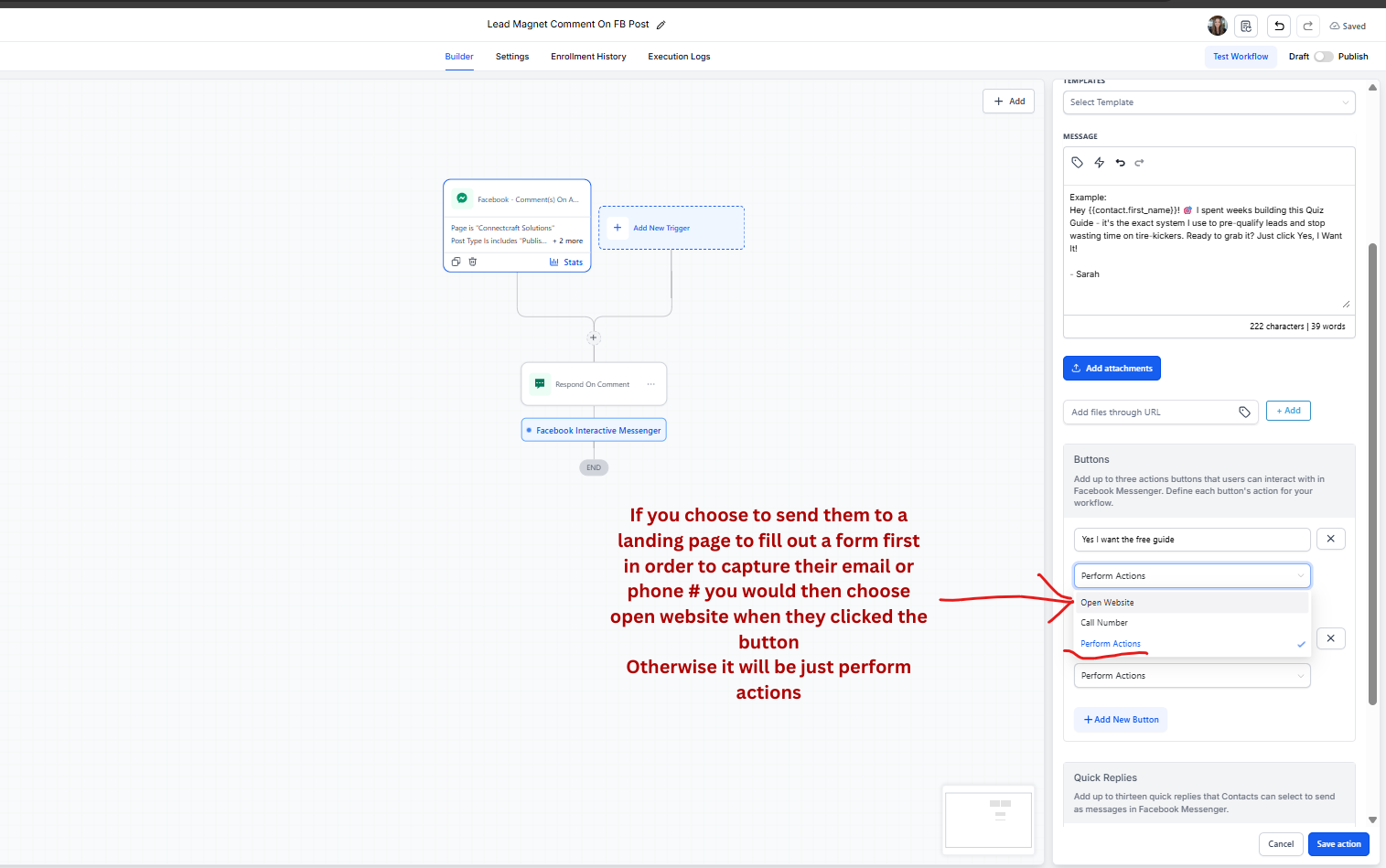Choose Open Website from the dropdown list

coord(1192,603)
